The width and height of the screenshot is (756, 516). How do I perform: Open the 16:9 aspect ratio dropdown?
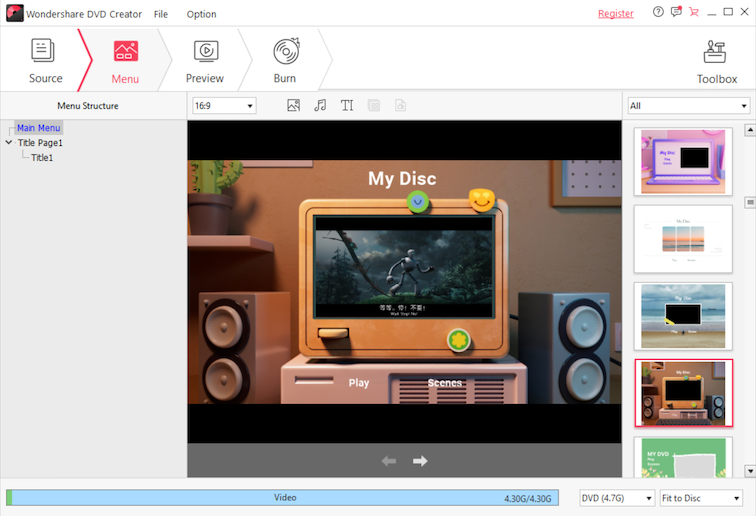(224, 106)
